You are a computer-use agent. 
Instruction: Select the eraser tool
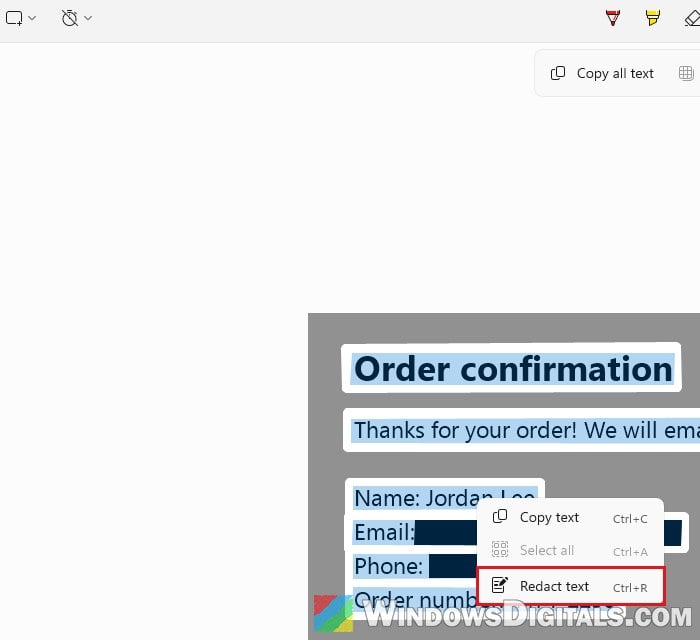(x=692, y=18)
